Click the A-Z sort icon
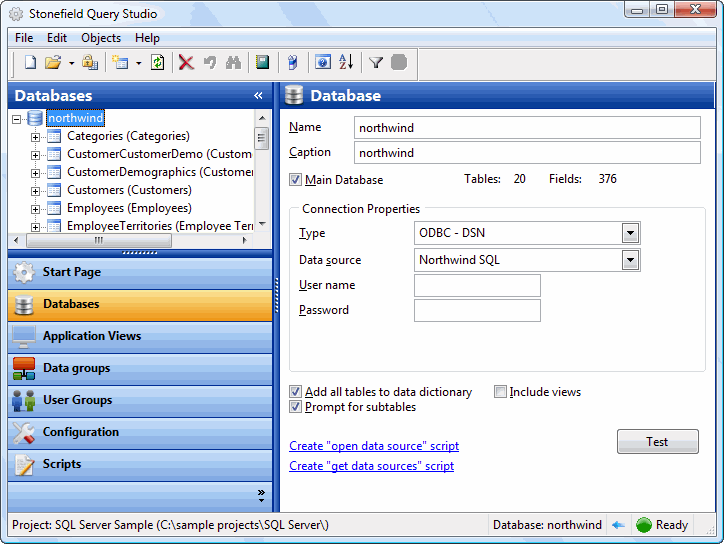 [x=346, y=62]
